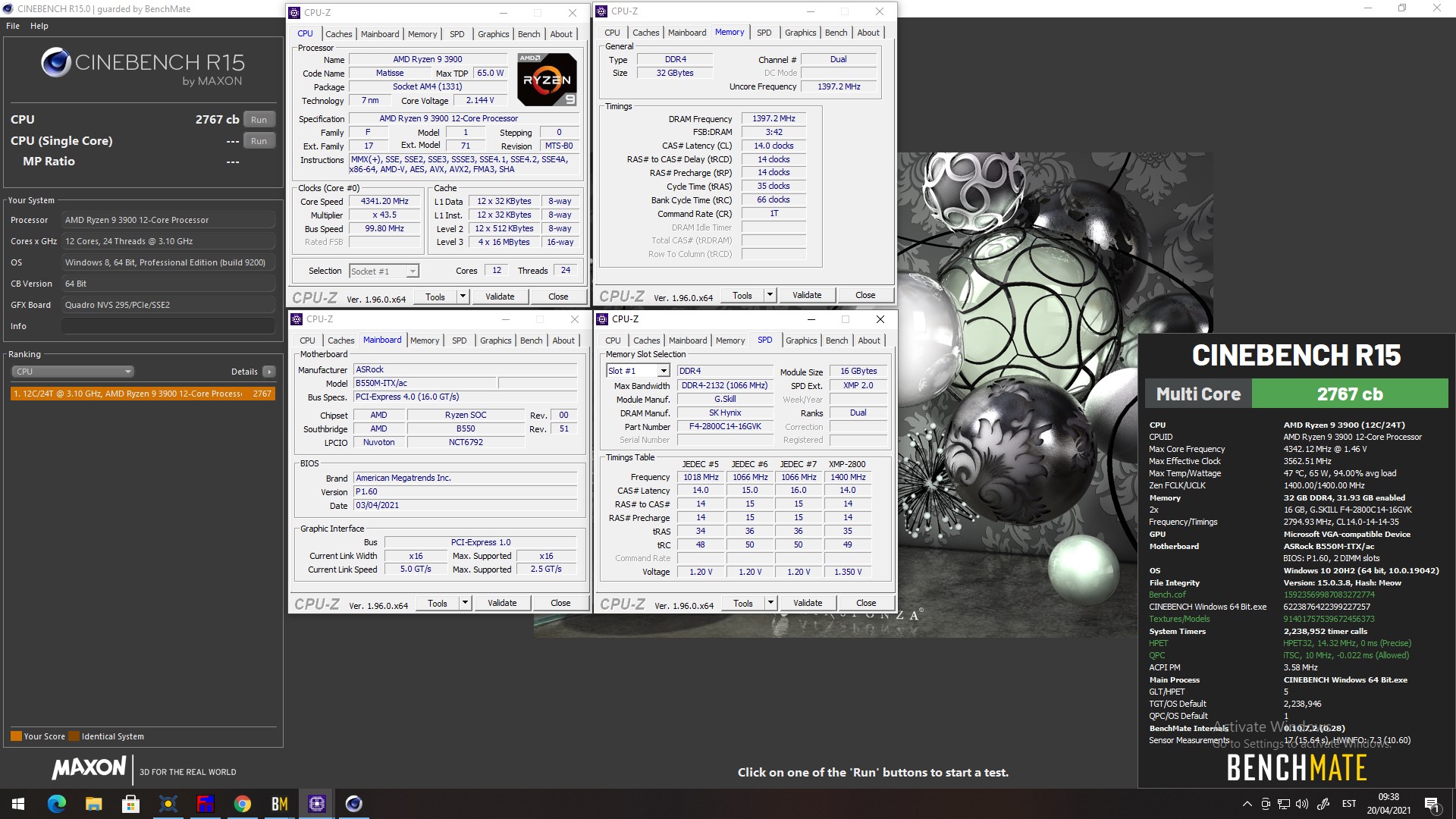Open SPD tab in CPU-Z Mainboard window
Viewport: 1456px width, 819px height.
click(459, 340)
